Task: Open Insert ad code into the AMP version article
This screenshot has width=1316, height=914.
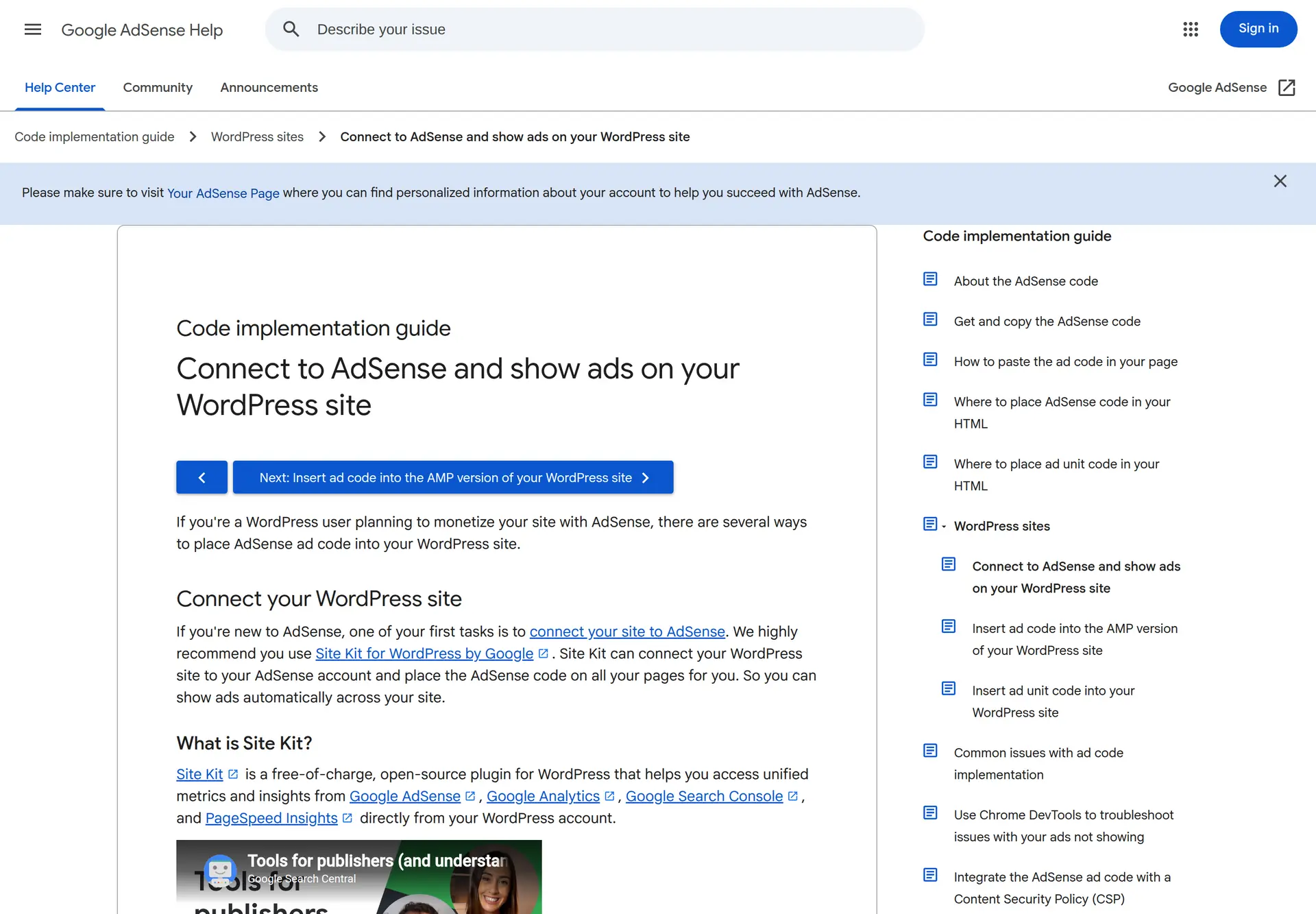Action: [x=1075, y=639]
